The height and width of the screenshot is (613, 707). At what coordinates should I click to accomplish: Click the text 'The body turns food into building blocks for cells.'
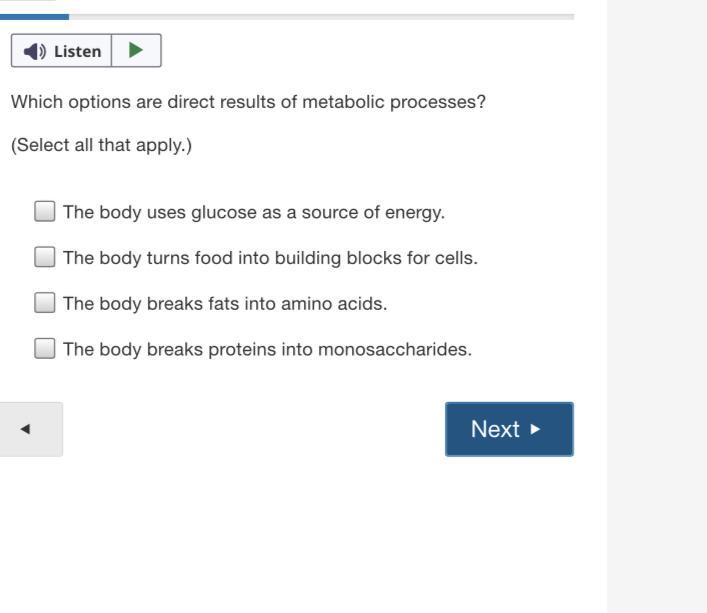pyautogui.click(x=270, y=258)
